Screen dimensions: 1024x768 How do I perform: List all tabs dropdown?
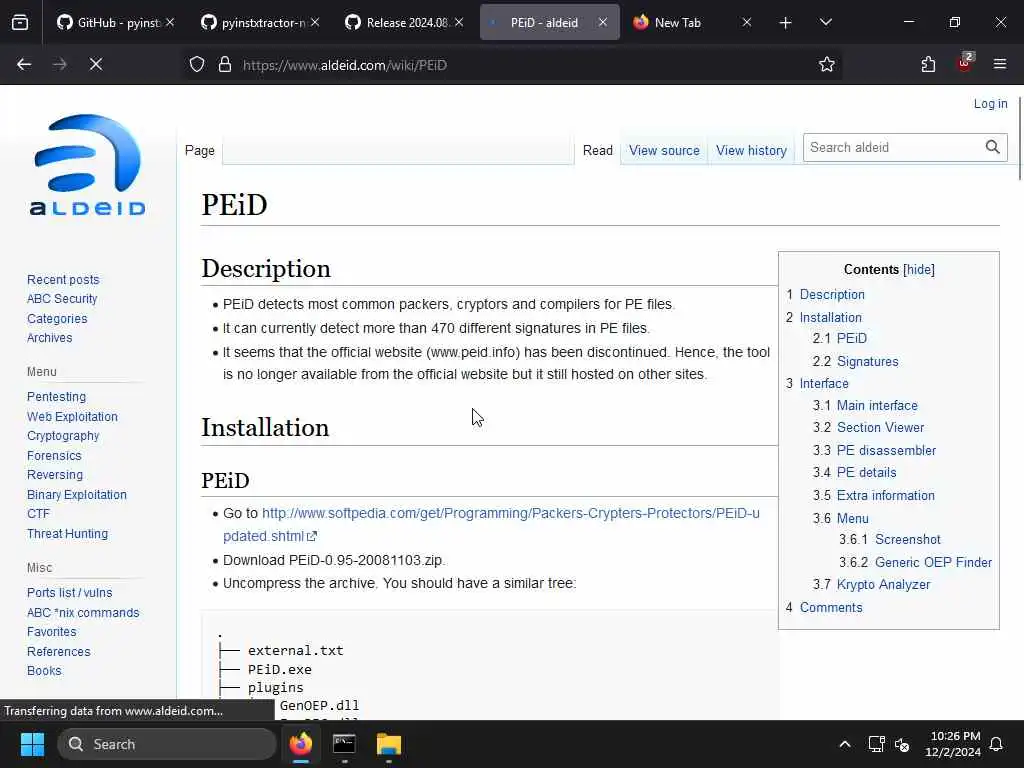pyautogui.click(x=826, y=22)
